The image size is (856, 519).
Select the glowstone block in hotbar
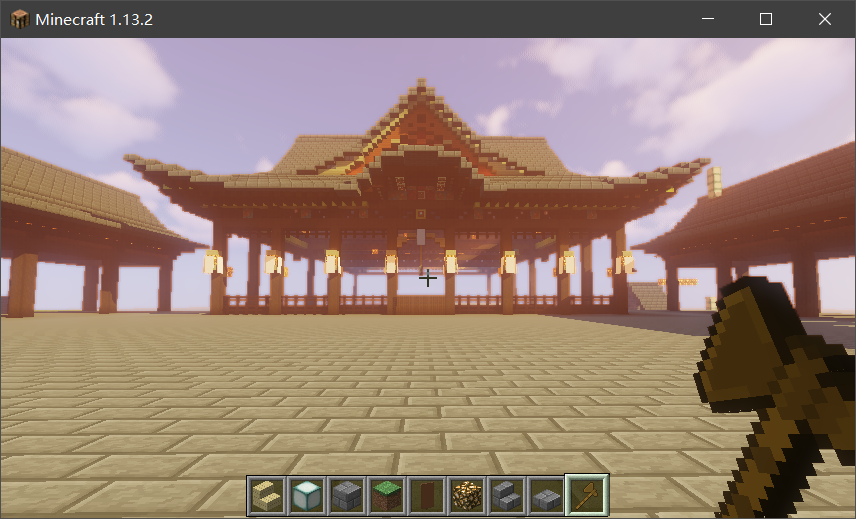pos(467,495)
